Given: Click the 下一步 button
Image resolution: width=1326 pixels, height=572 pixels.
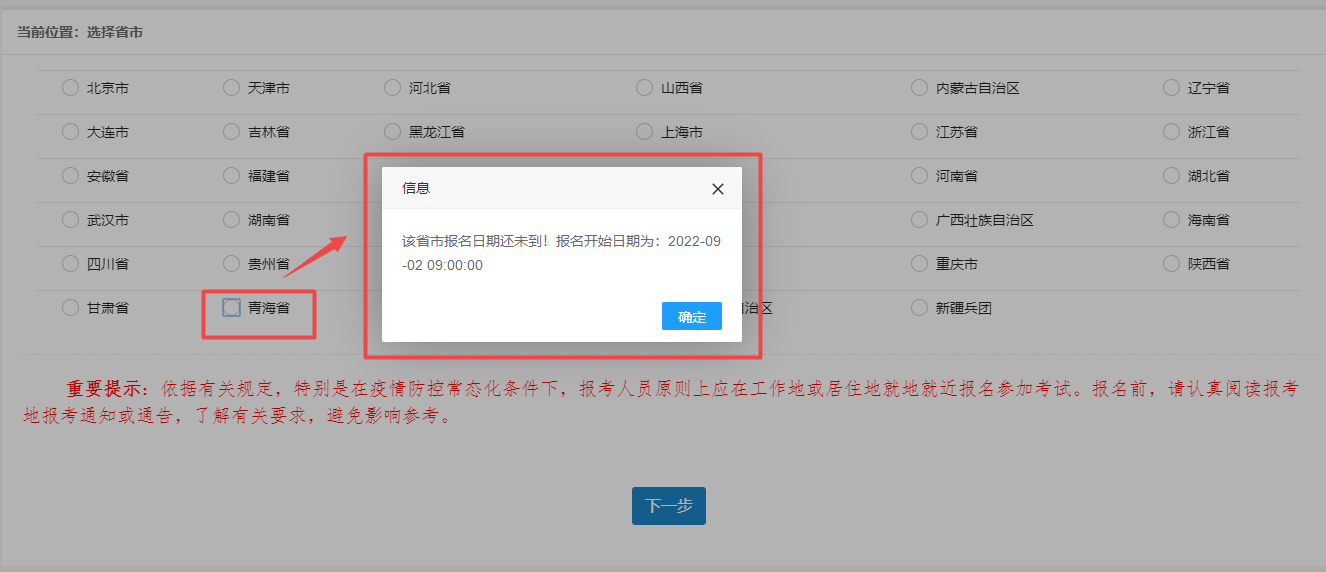Looking at the screenshot, I should [x=668, y=506].
